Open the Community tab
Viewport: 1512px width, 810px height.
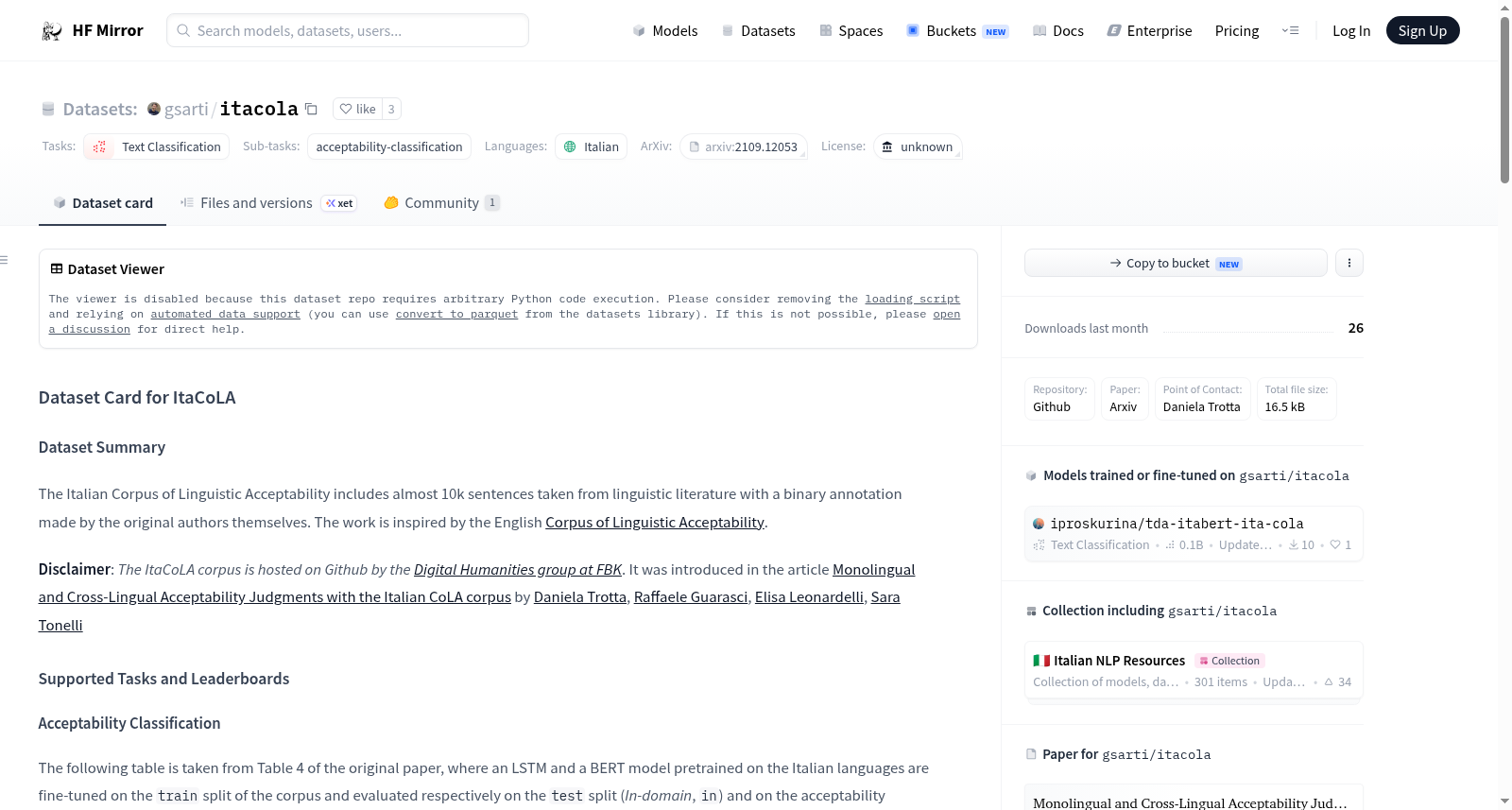[441, 203]
